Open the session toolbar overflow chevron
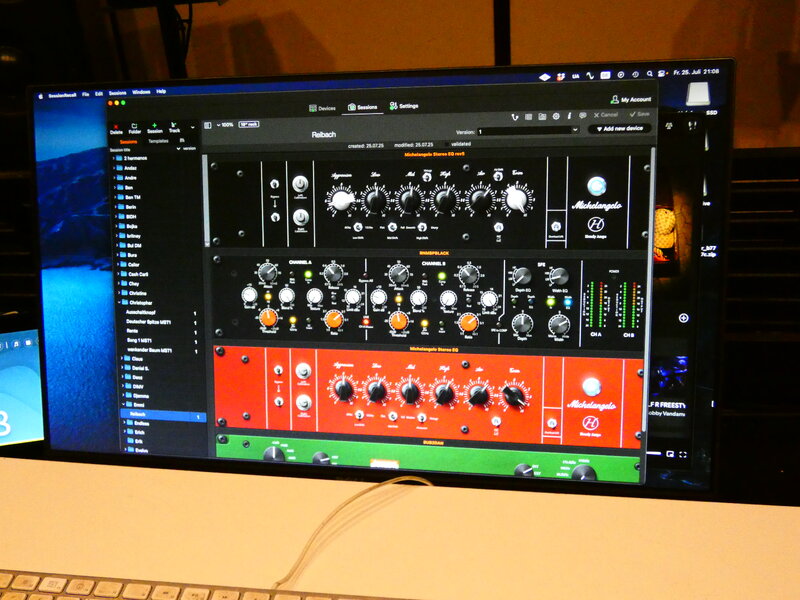Screen dimensions: 800x600 click(192, 127)
